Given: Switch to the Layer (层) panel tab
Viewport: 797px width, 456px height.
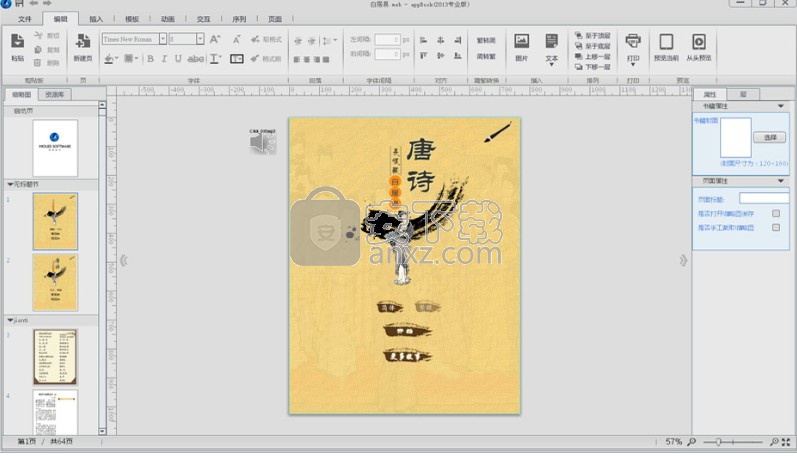Looking at the screenshot, I should point(743,95).
